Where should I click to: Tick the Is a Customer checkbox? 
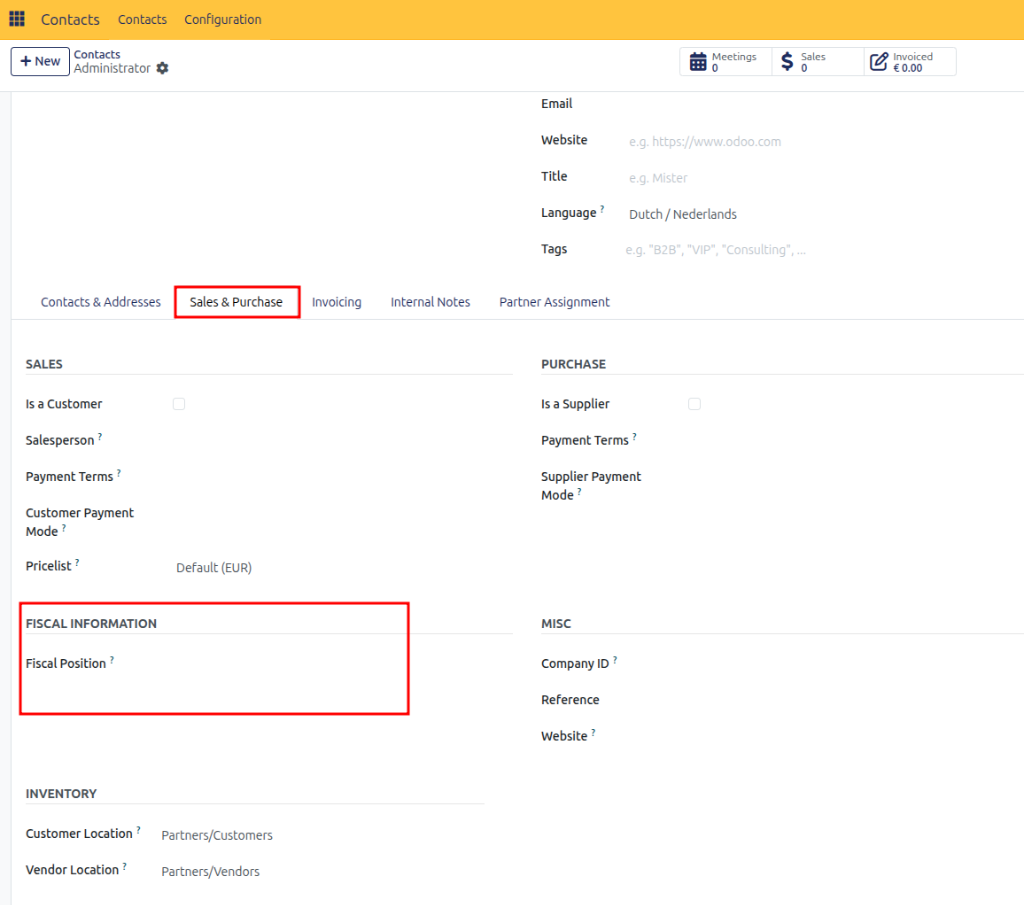click(179, 404)
